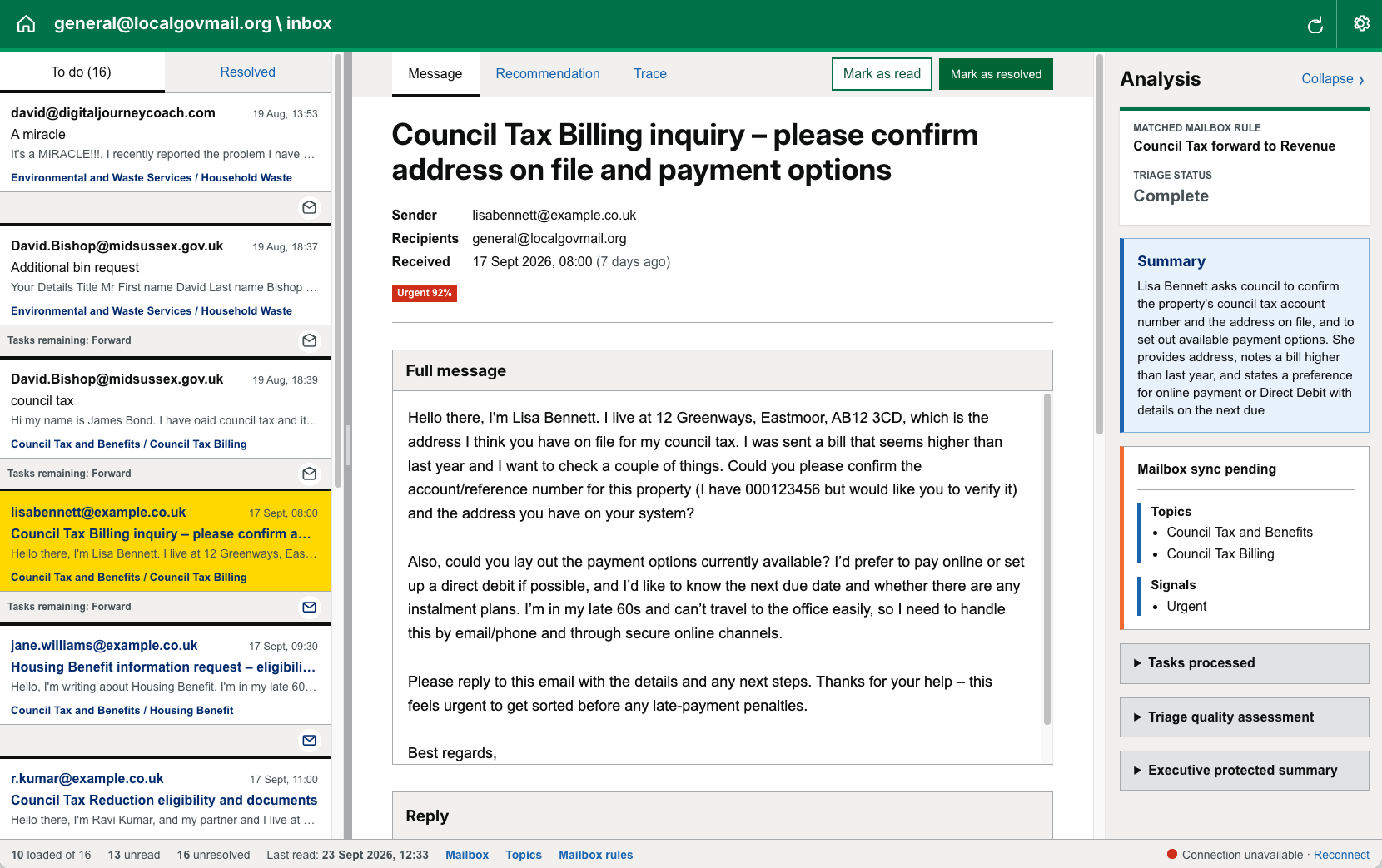The width and height of the screenshot is (1382, 868).
Task: Click the Urgent signal in Analysis panel
Action: (x=1186, y=607)
